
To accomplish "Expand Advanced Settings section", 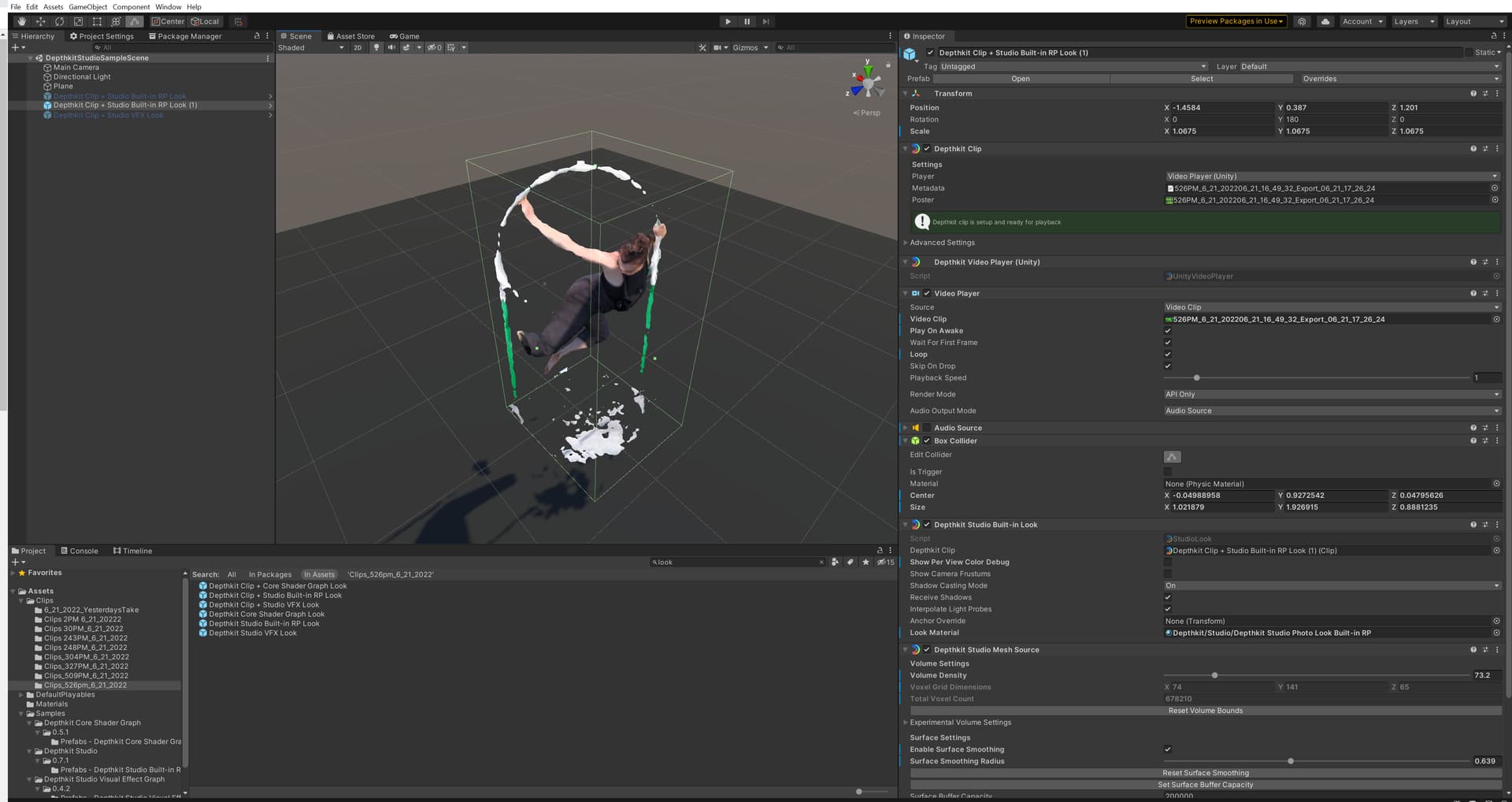I will click(942, 243).
